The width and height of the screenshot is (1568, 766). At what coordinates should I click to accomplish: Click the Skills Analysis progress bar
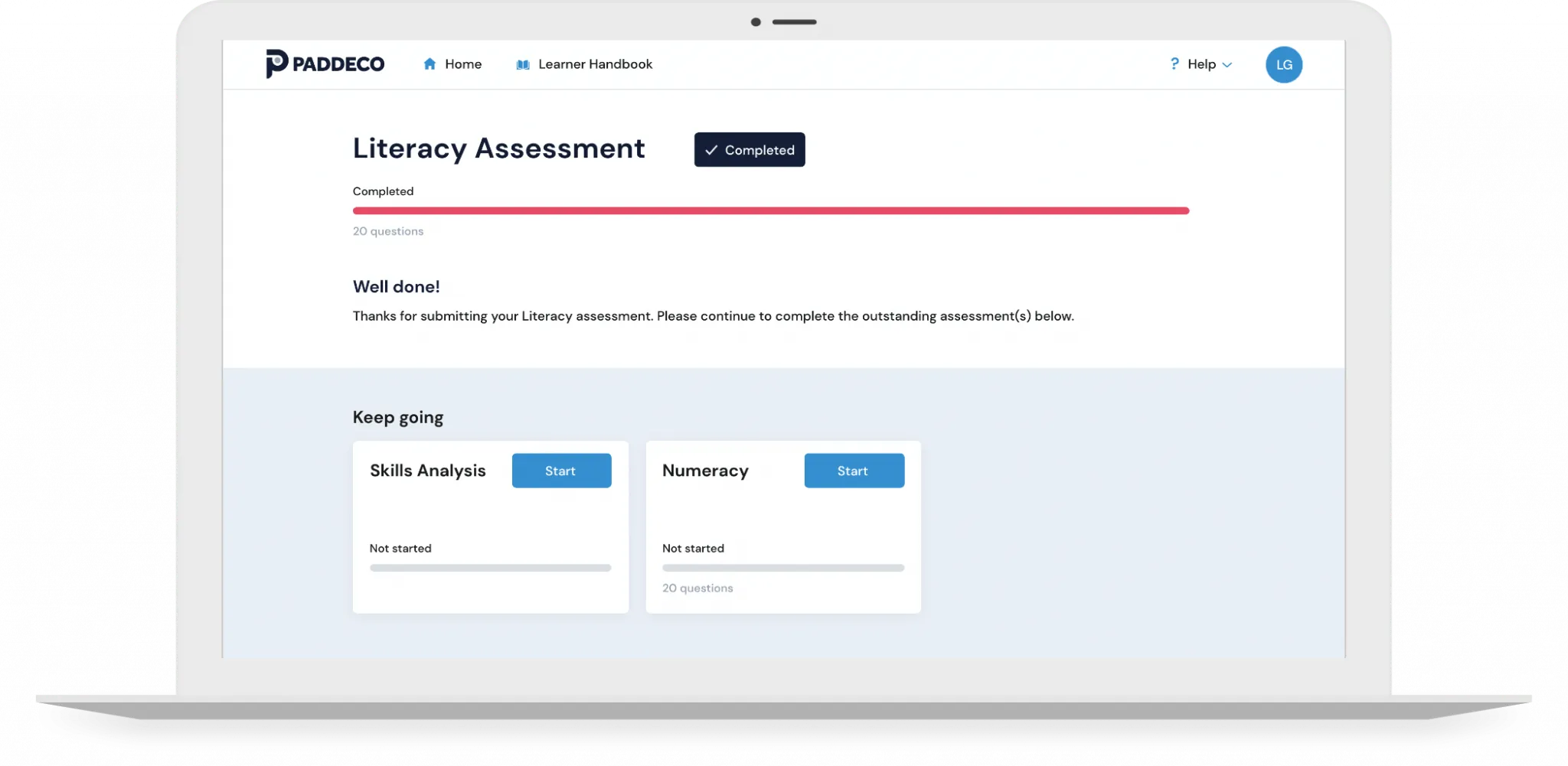[x=491, y=568]
